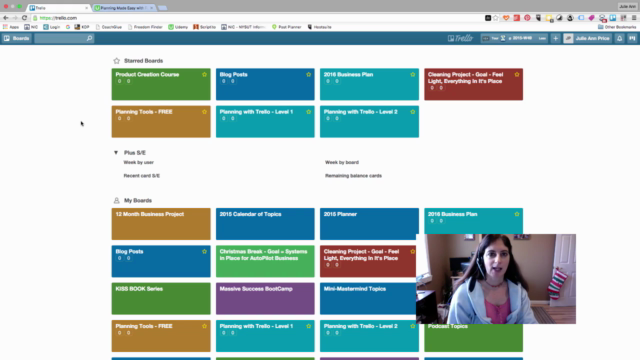The height and width of the screenshot is (360, 640).
Task: Click the search magnifier icon
Action: 89,38
